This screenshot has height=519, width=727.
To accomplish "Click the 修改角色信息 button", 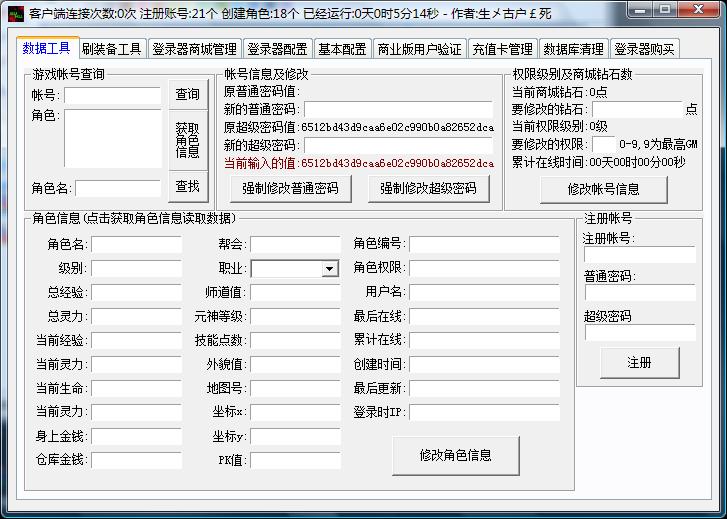I will [x=455, y=455].
